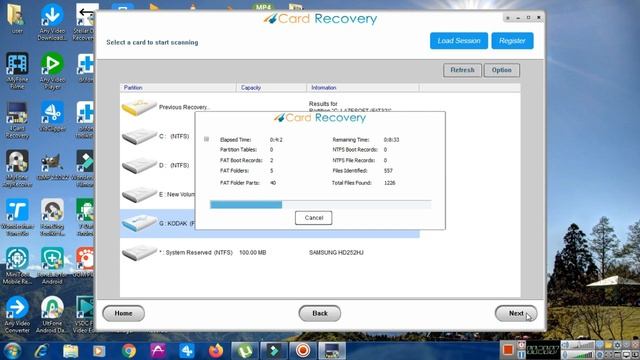Launch Internet Explorer from taskbar
The image size is (640, 360).
41,351
